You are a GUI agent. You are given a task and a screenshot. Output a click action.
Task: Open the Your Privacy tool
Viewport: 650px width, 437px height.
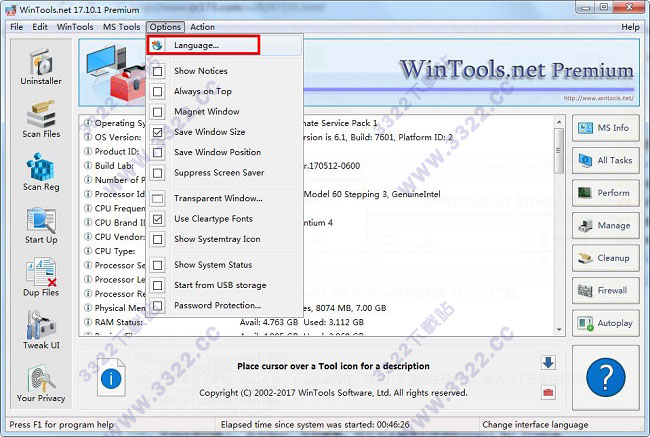point(41,384)
